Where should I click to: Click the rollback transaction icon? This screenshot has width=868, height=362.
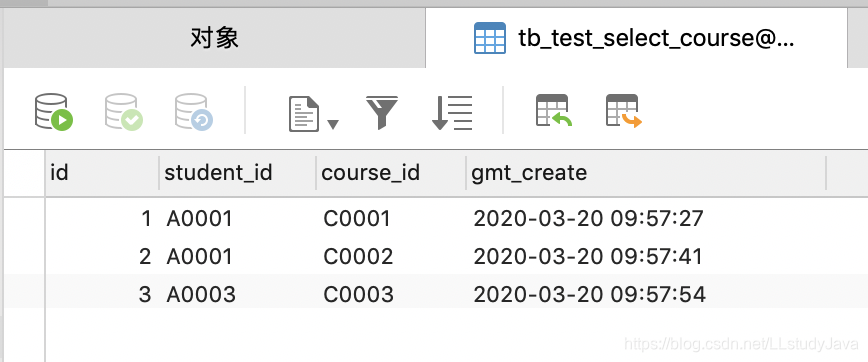click(194, 112)
